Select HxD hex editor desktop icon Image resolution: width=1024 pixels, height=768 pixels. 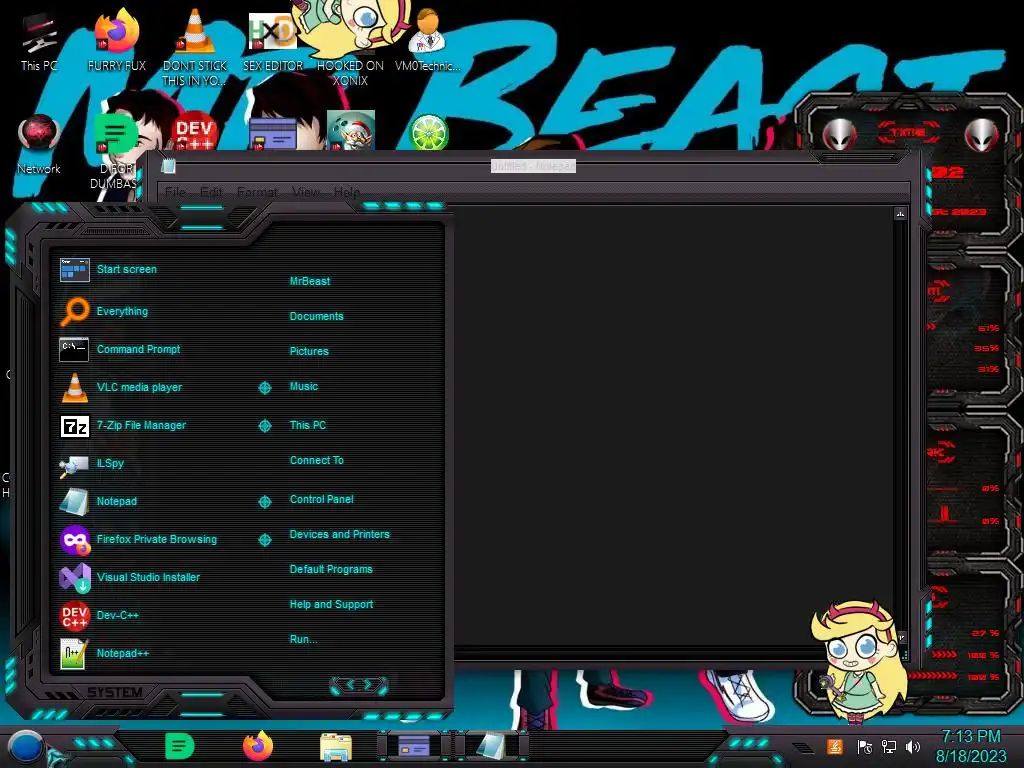272,40
